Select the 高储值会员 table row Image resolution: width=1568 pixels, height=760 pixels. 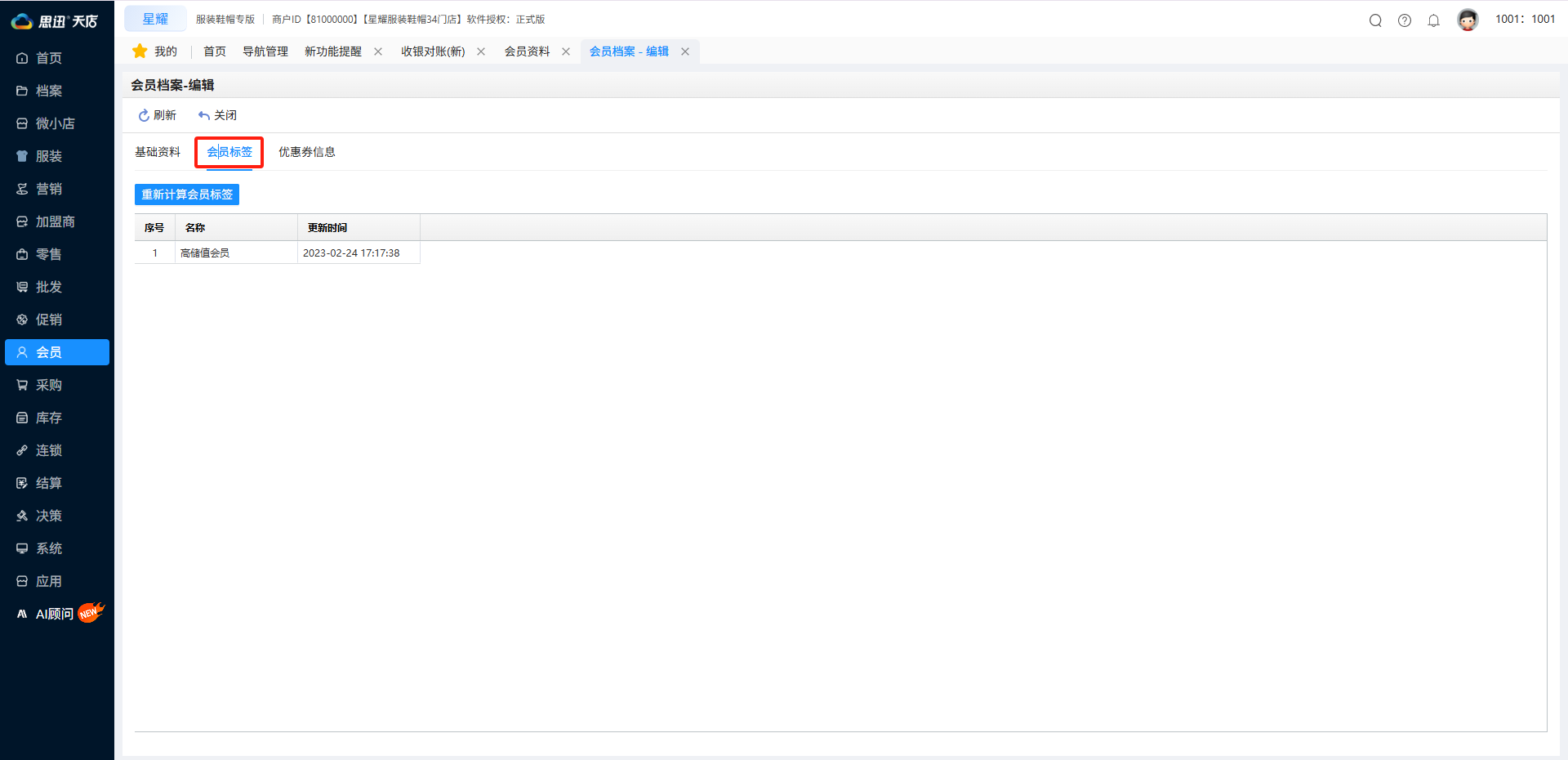point(205,253)
